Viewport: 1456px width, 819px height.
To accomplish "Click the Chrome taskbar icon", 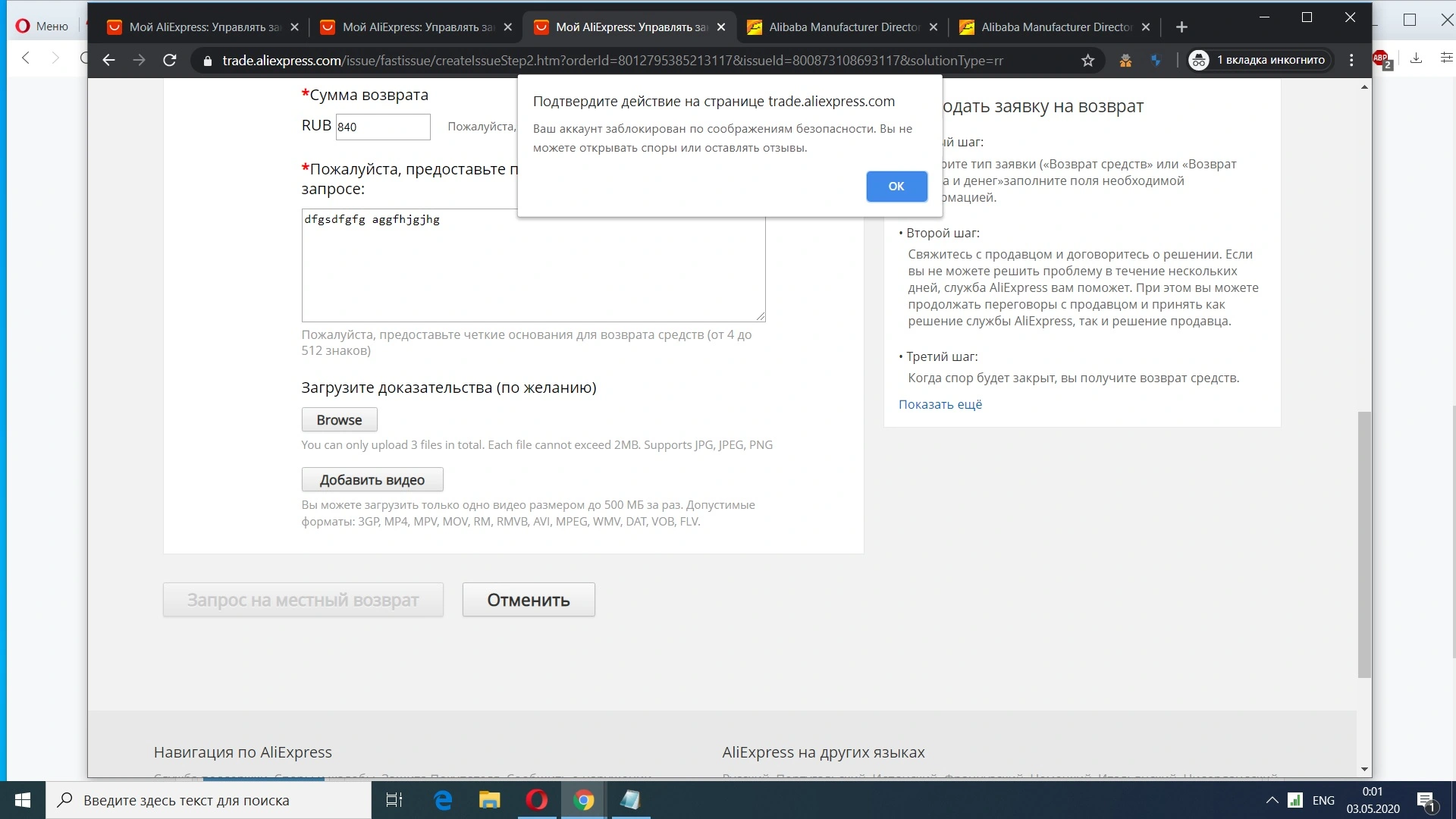I will coord(583,800).
